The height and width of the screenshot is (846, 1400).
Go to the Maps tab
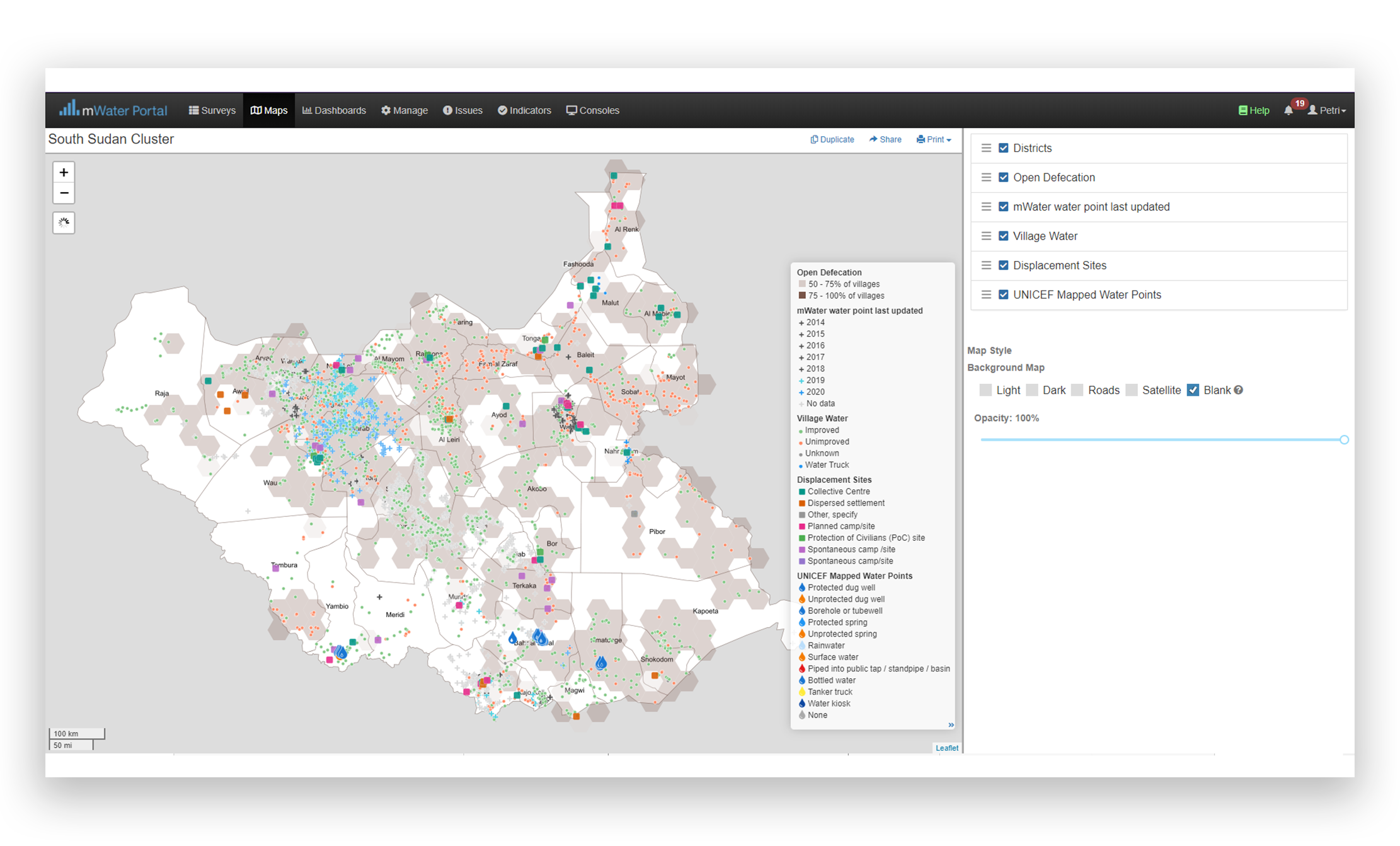click(269, 110)
